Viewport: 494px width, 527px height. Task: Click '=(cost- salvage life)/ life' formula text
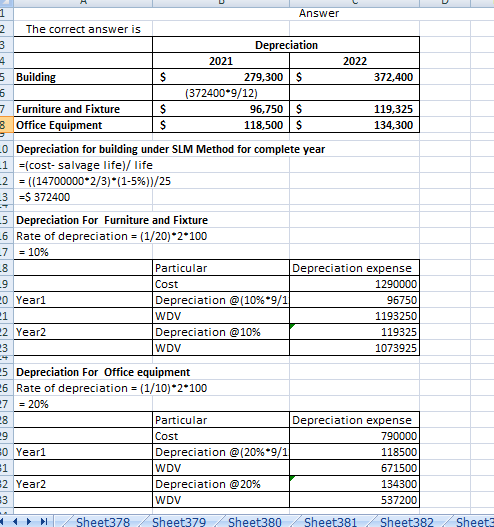point(86,165)
